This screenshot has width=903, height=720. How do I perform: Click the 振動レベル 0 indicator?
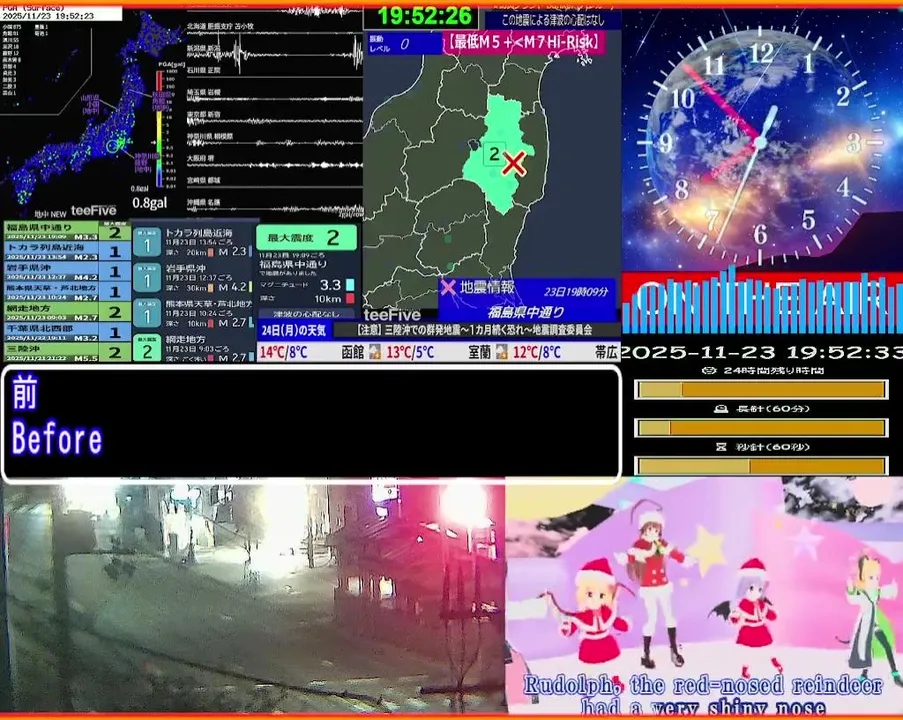pyautogui.click(x=404, y=43)
